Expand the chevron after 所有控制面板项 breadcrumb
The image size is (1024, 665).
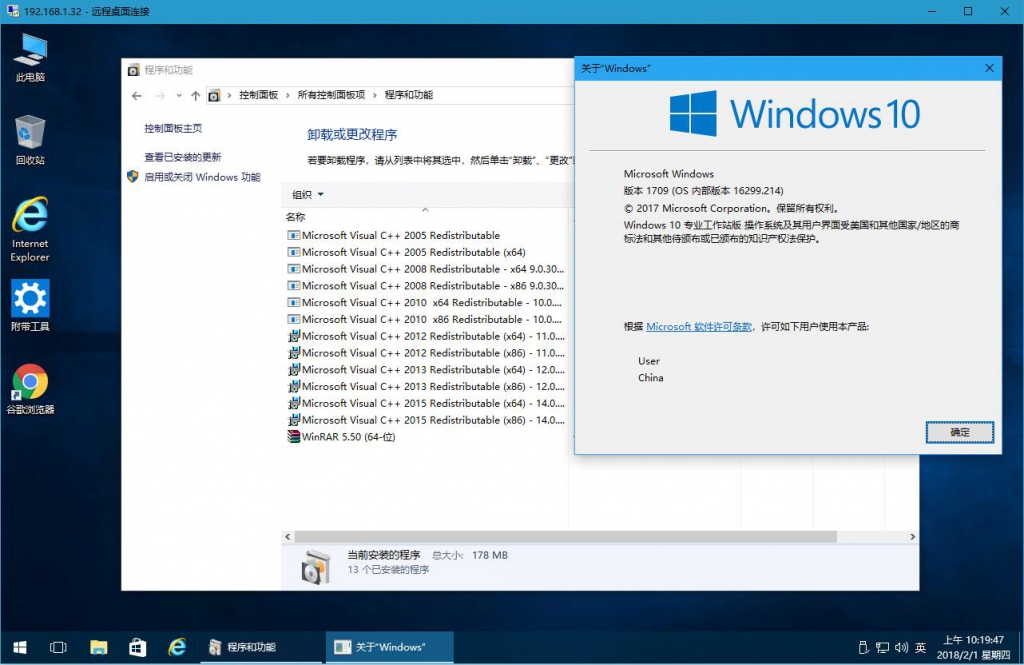coord(375,95)
